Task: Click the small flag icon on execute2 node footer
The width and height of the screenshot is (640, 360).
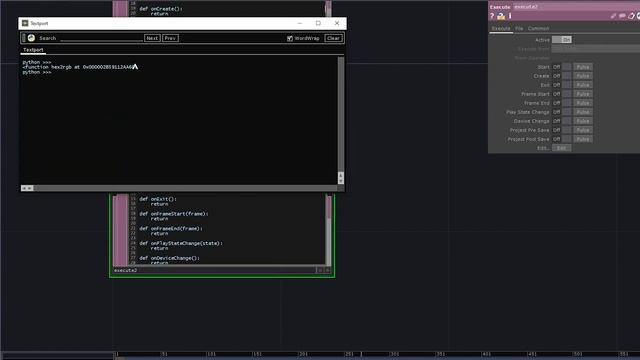Action: [x=320, y=270]
